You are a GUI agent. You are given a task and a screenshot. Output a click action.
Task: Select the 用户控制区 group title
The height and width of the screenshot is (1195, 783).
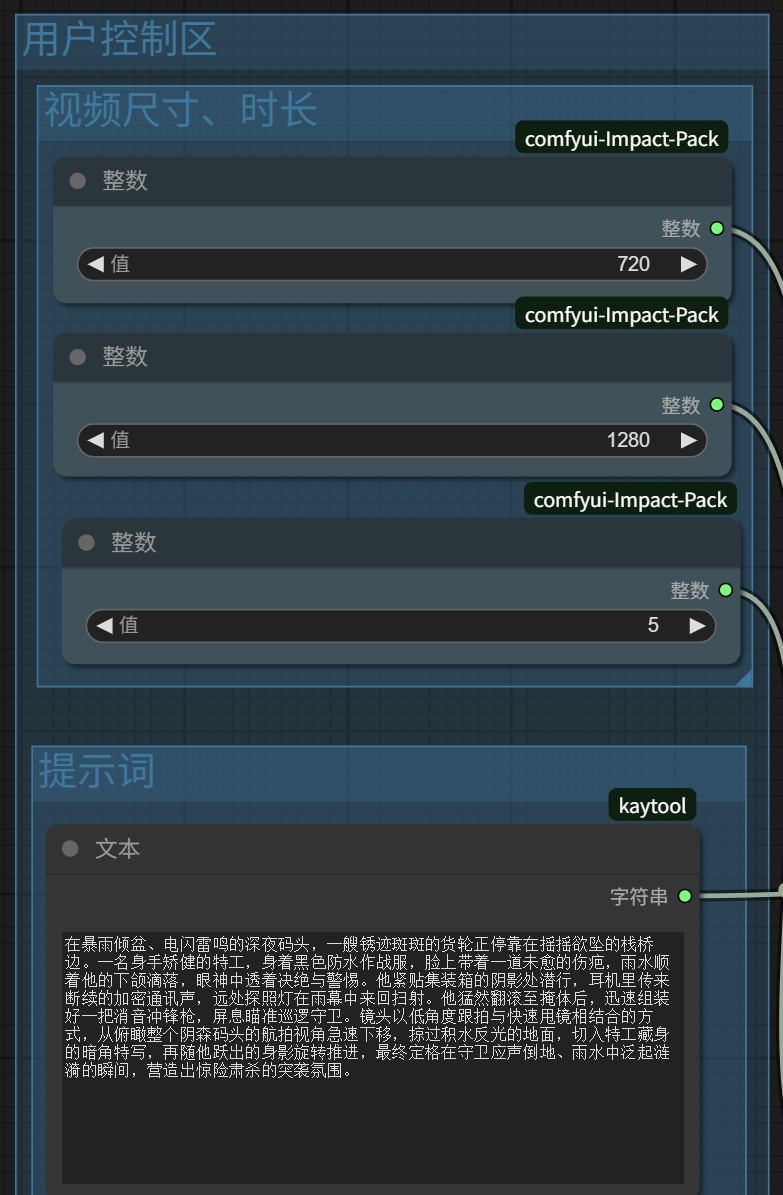(x=120, y=39)
